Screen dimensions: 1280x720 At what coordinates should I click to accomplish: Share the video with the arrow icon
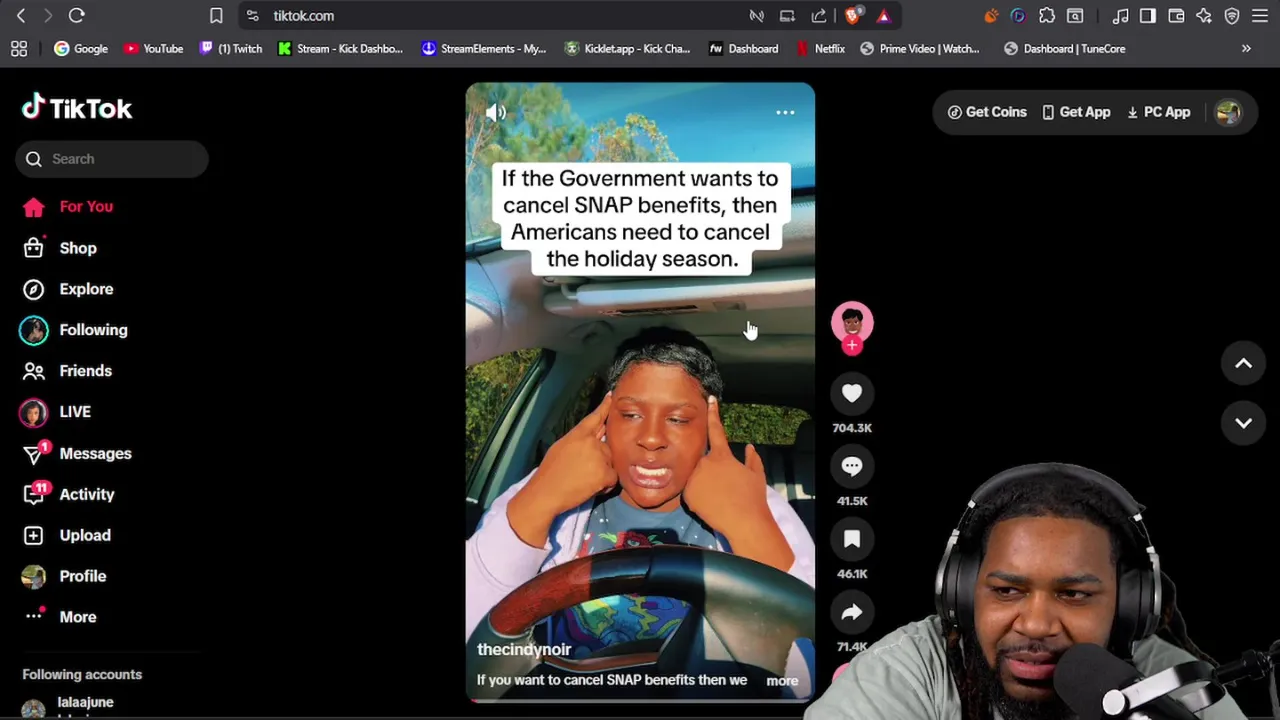coord(852,613)
